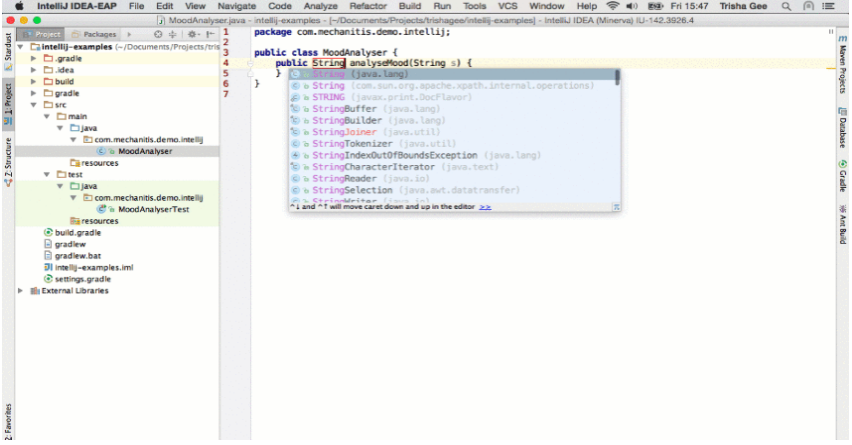Open the Apple menu
This screenshot has width=852, height=445.
pos(19,6)
